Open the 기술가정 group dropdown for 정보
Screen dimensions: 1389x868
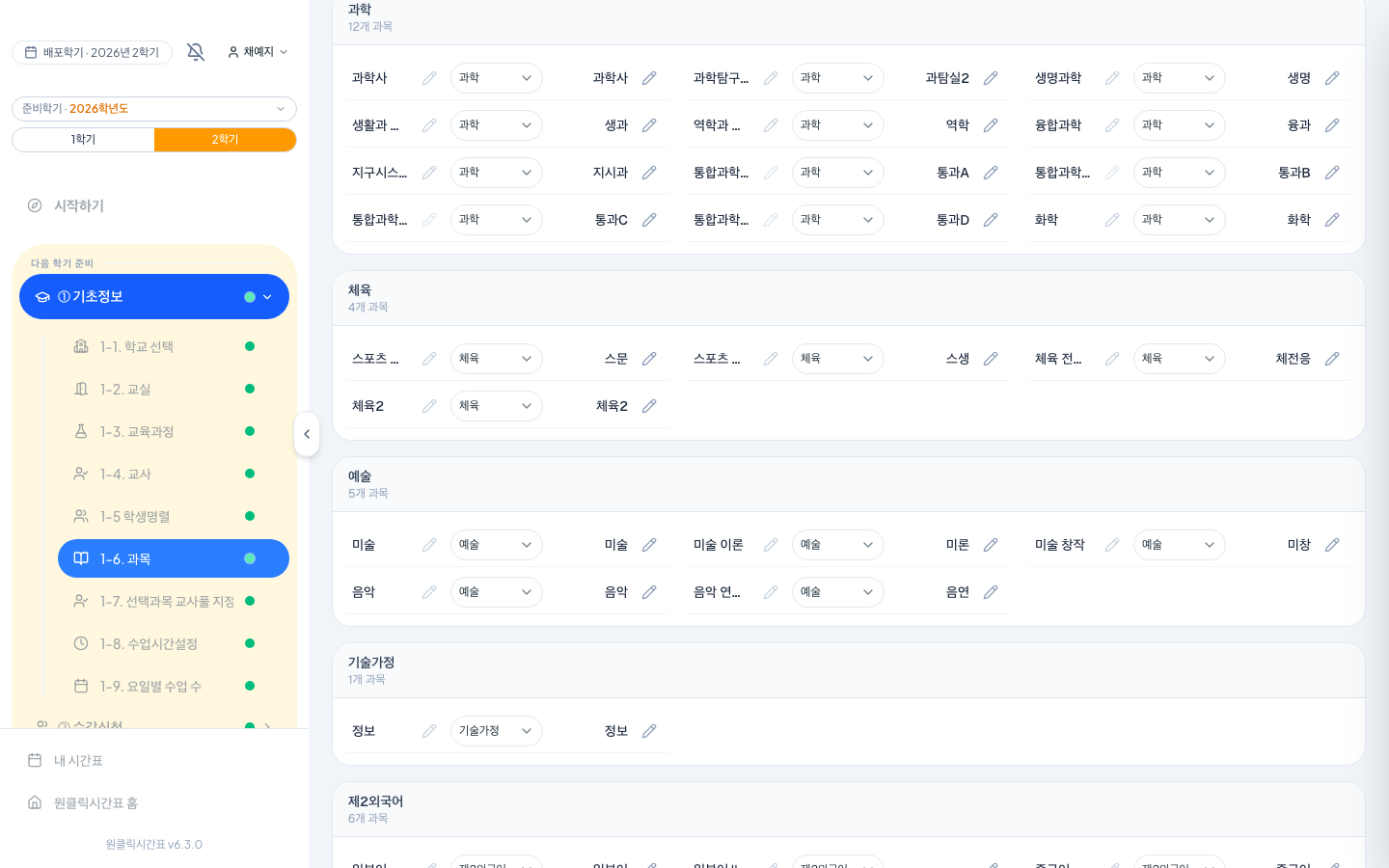(496, 731)
